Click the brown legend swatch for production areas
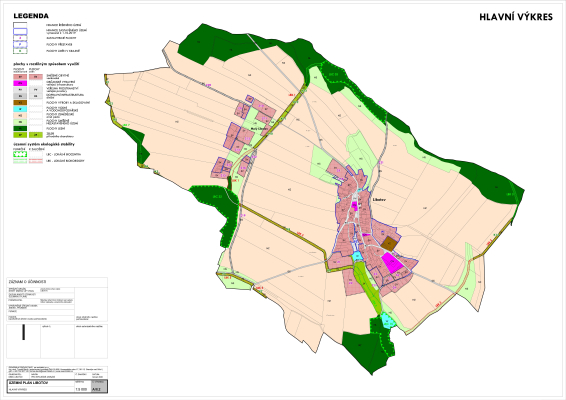 click(20, 103)
